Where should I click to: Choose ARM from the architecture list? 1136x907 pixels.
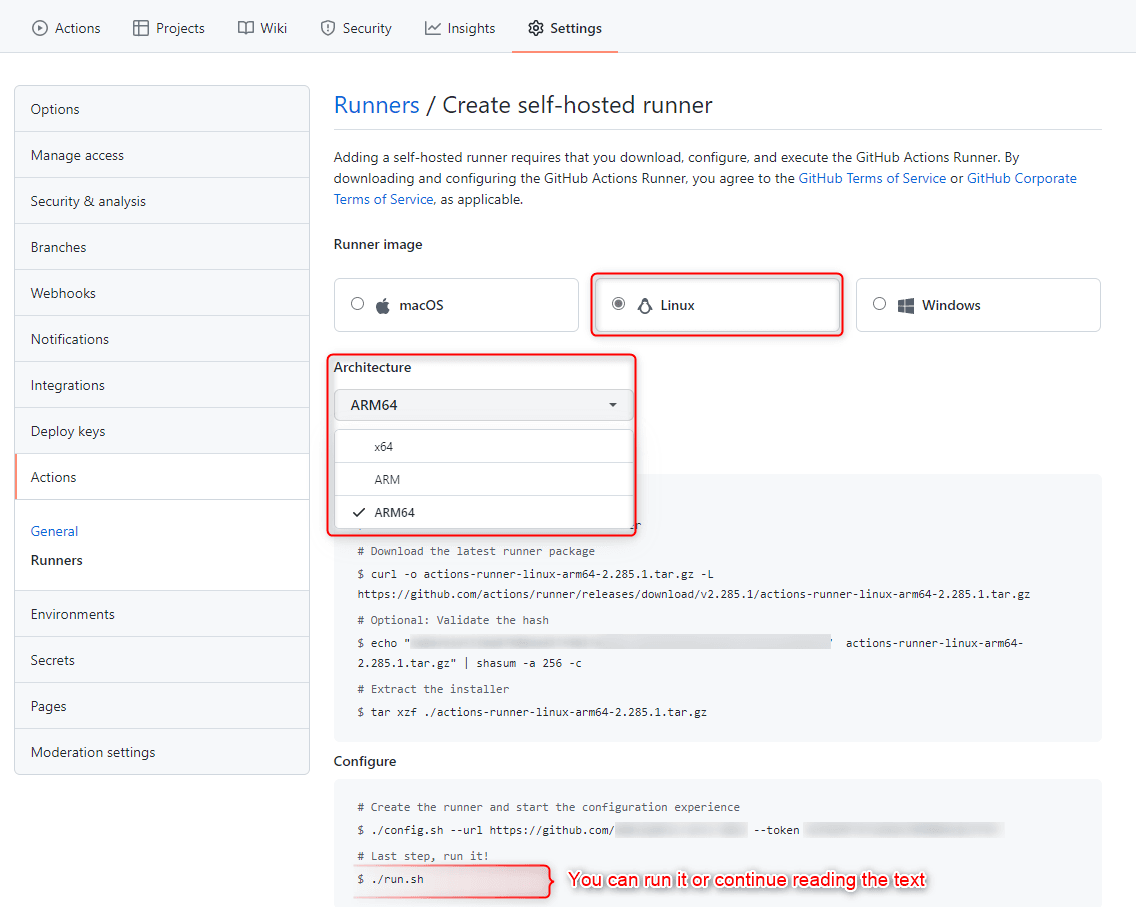pos(483,479)
